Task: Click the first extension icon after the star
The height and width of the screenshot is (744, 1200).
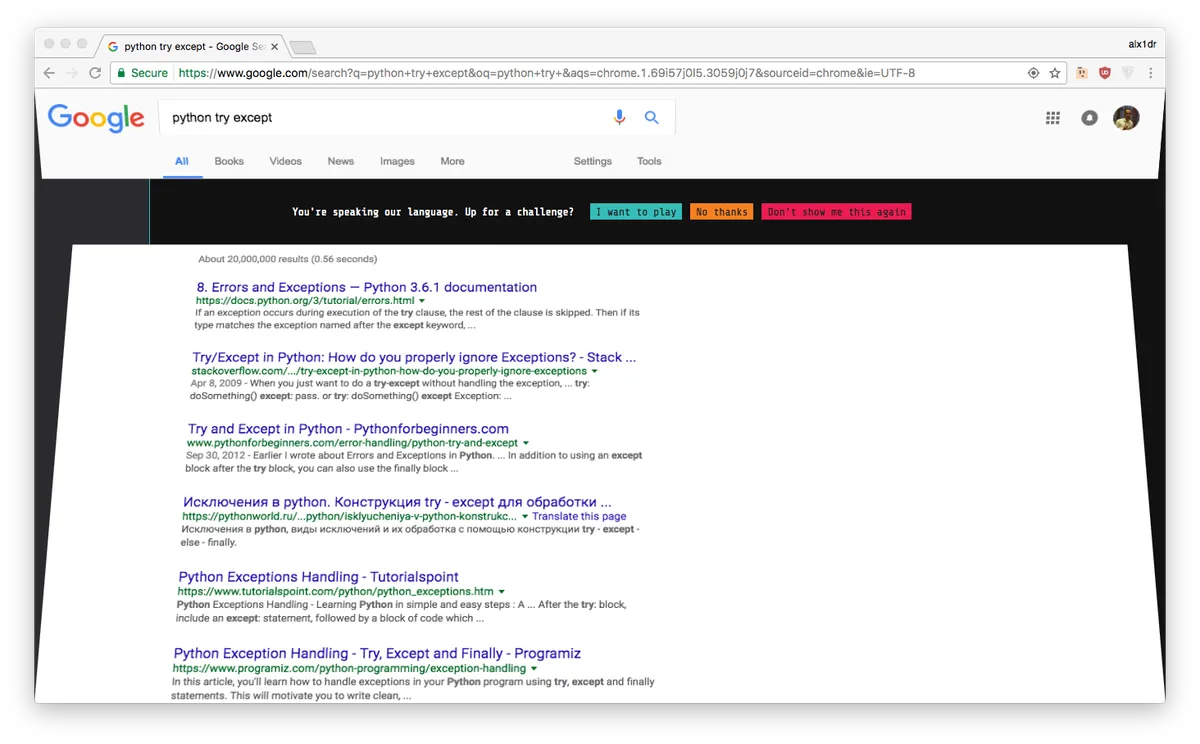Action: click(1082, 73)
